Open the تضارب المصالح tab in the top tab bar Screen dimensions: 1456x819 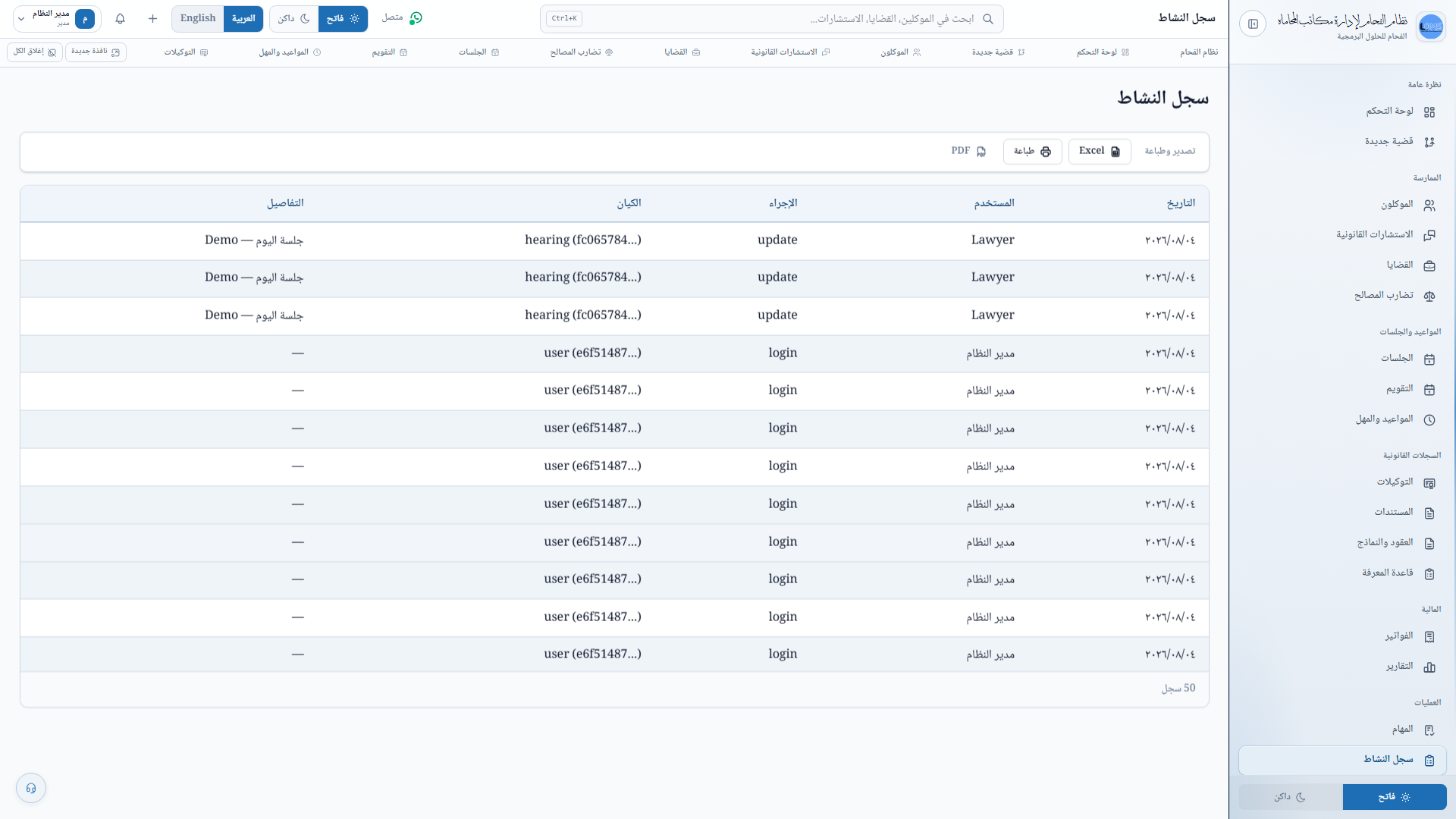click(x=582, y=52)
